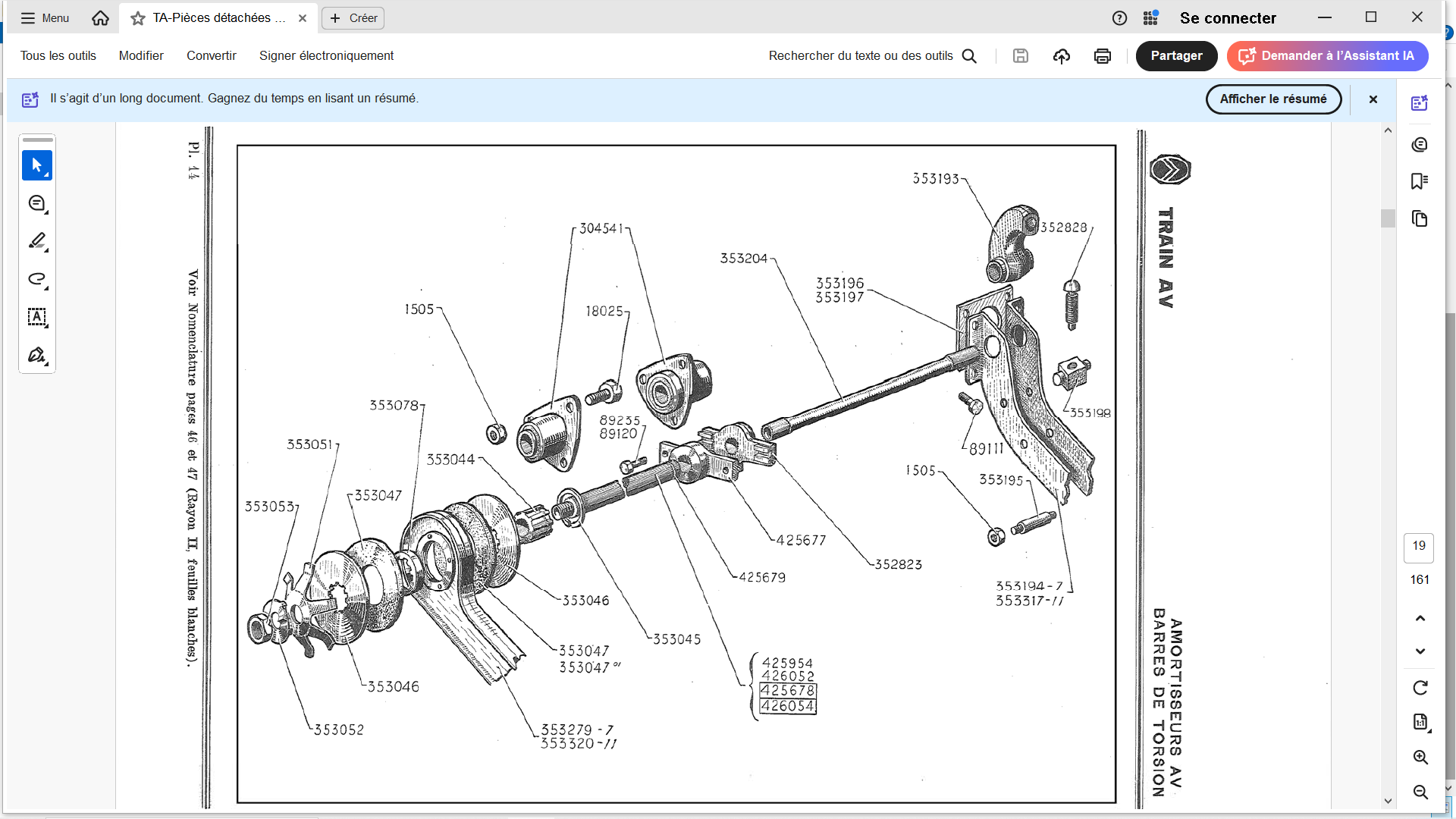Select the freehand draw lasso tool

click(36, 279)
